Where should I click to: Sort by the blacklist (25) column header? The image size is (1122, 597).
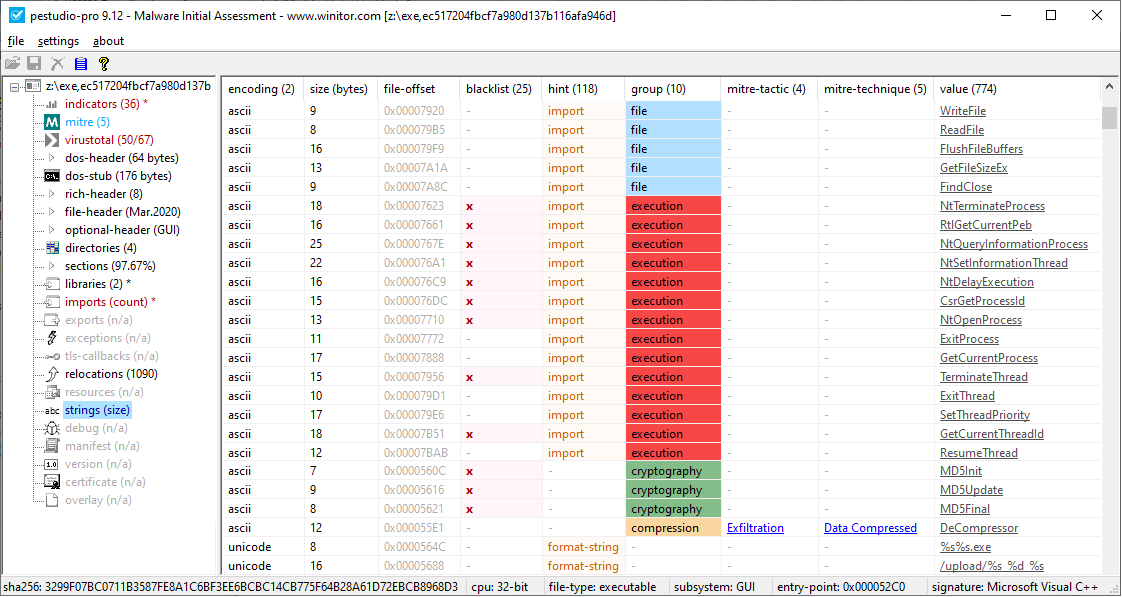coord(499,89)
